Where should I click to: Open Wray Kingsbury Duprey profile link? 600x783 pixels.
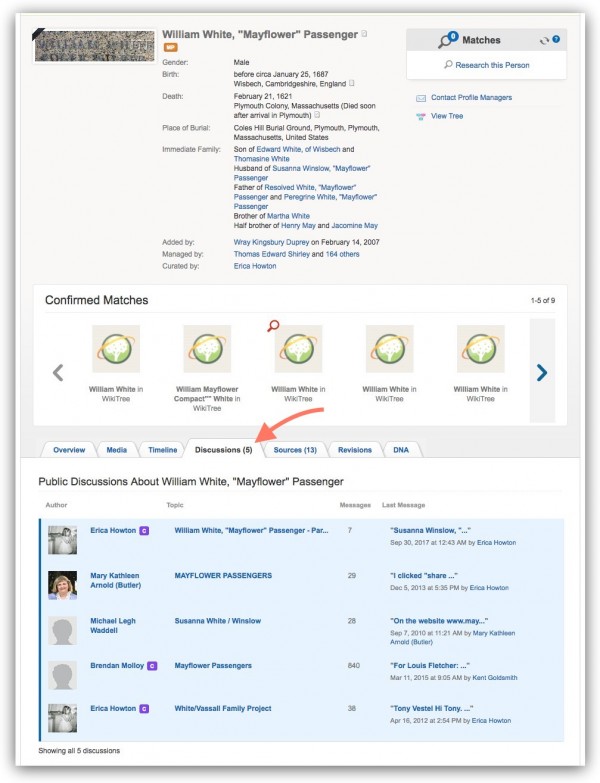pos(272,242)
